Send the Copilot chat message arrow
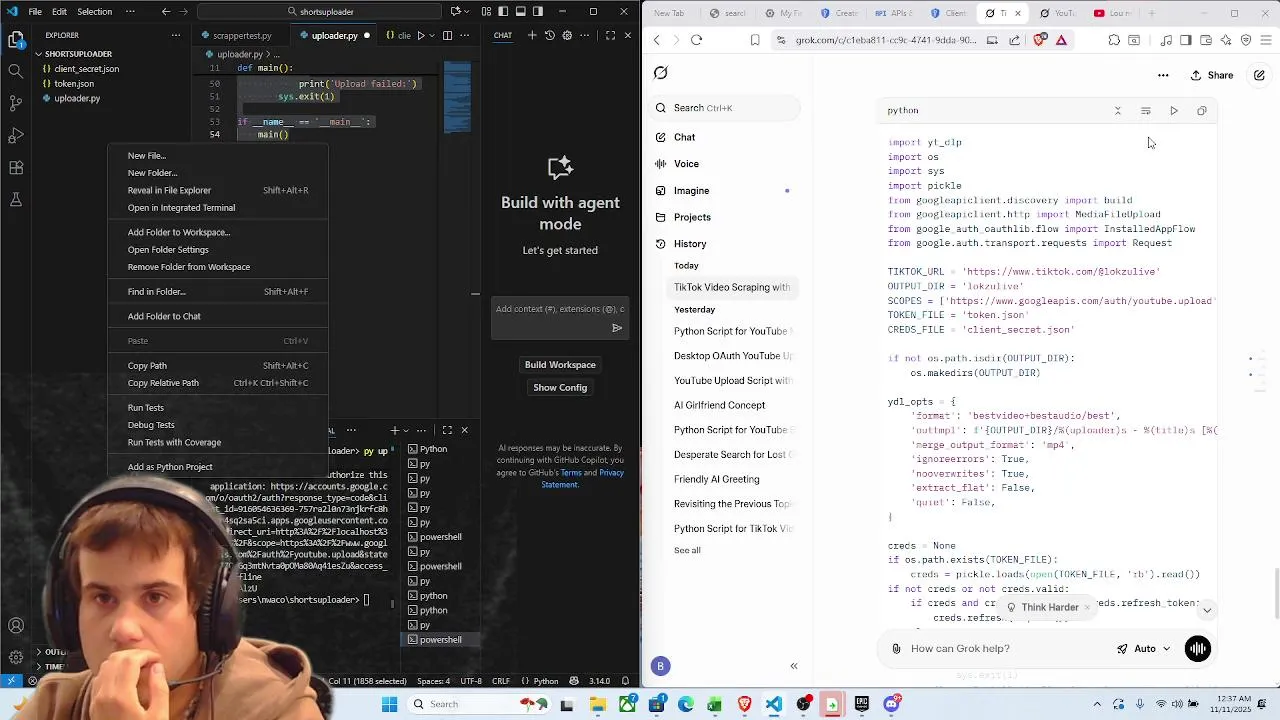1280x720 pixels. [x=617, y=328]
